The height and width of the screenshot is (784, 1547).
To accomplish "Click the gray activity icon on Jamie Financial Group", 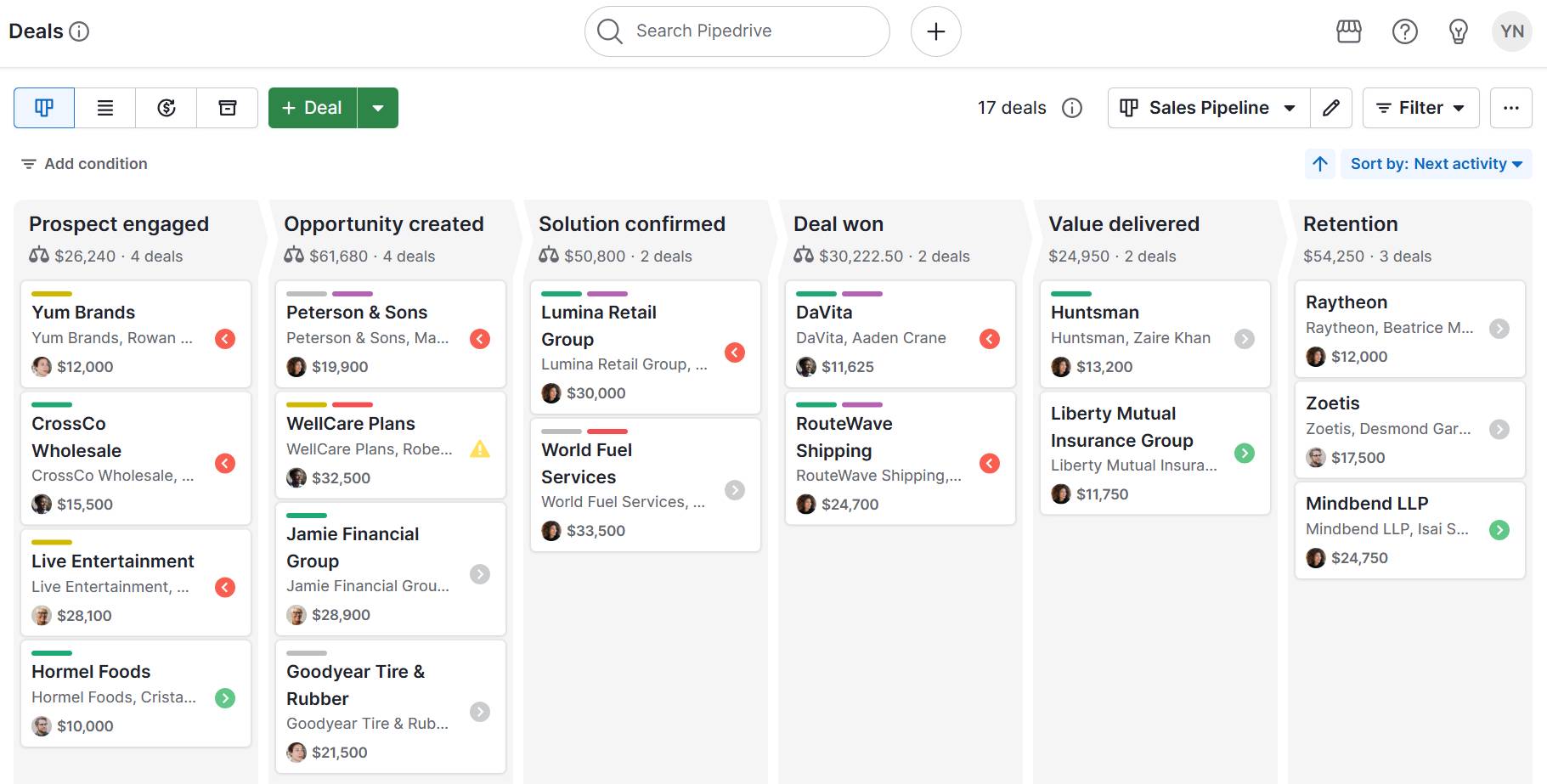I will 480,574.
